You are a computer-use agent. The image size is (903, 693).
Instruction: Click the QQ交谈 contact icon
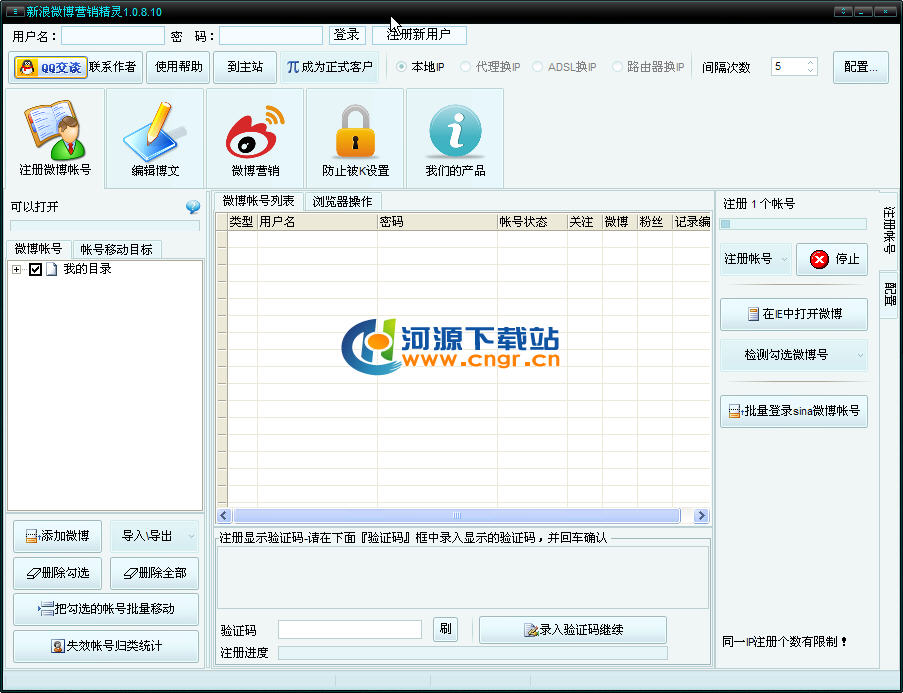[50, 68]
